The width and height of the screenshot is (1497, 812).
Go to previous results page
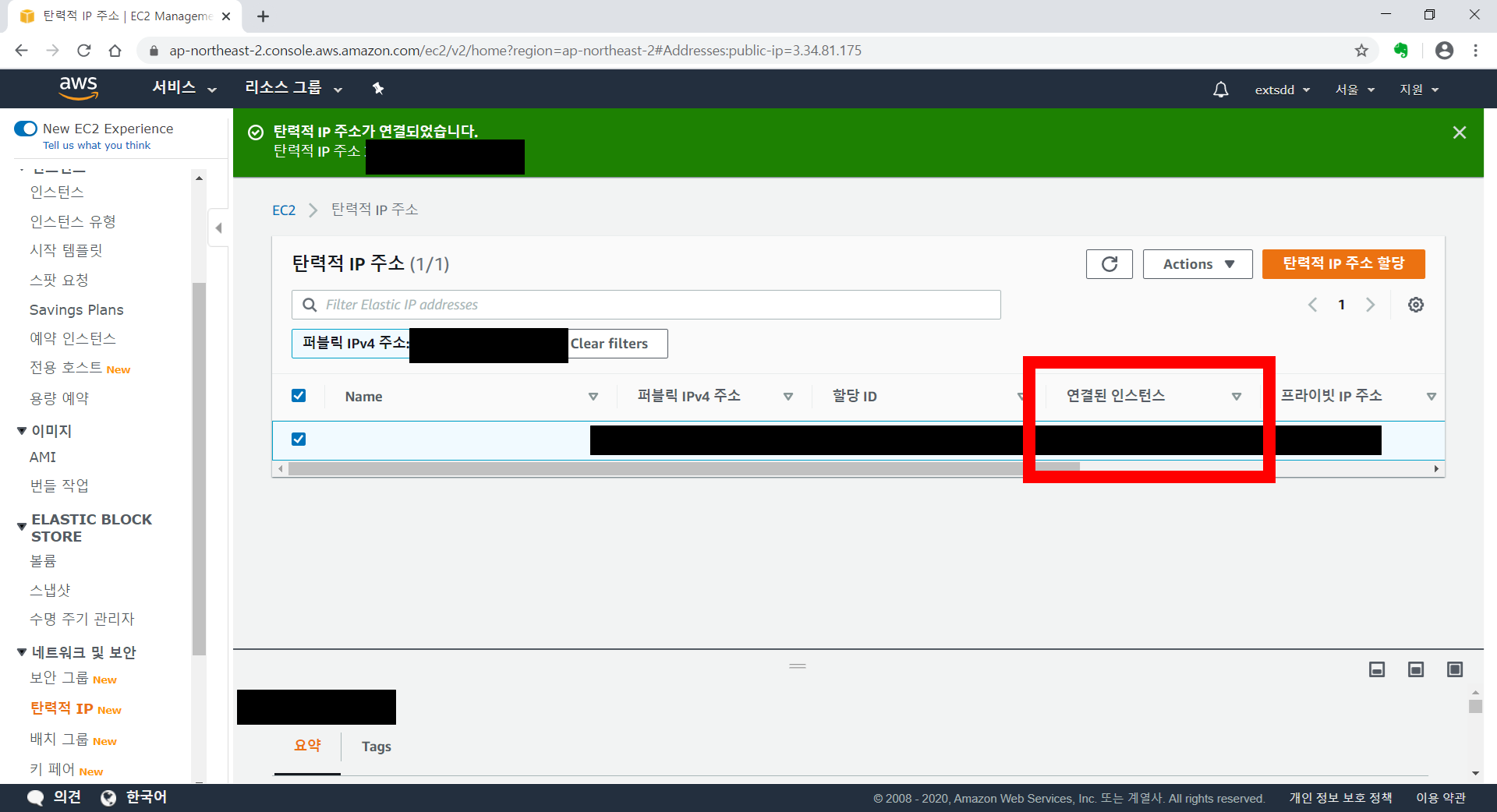click(x=1313, y=305)
